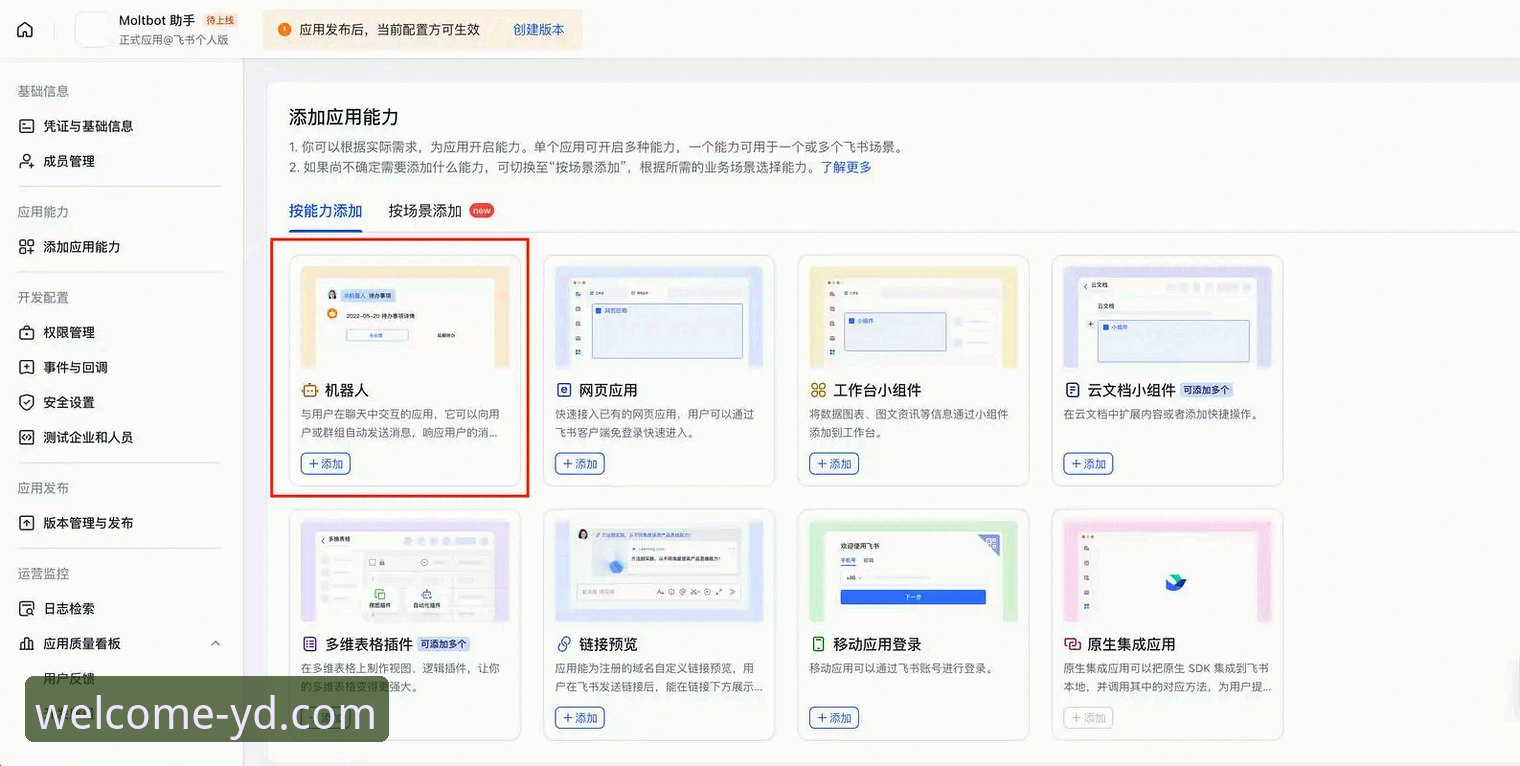This screenshot has height=766, width=1520.
Task: Click the Moltbot 助手 app avatar
Action: [91, 29]
